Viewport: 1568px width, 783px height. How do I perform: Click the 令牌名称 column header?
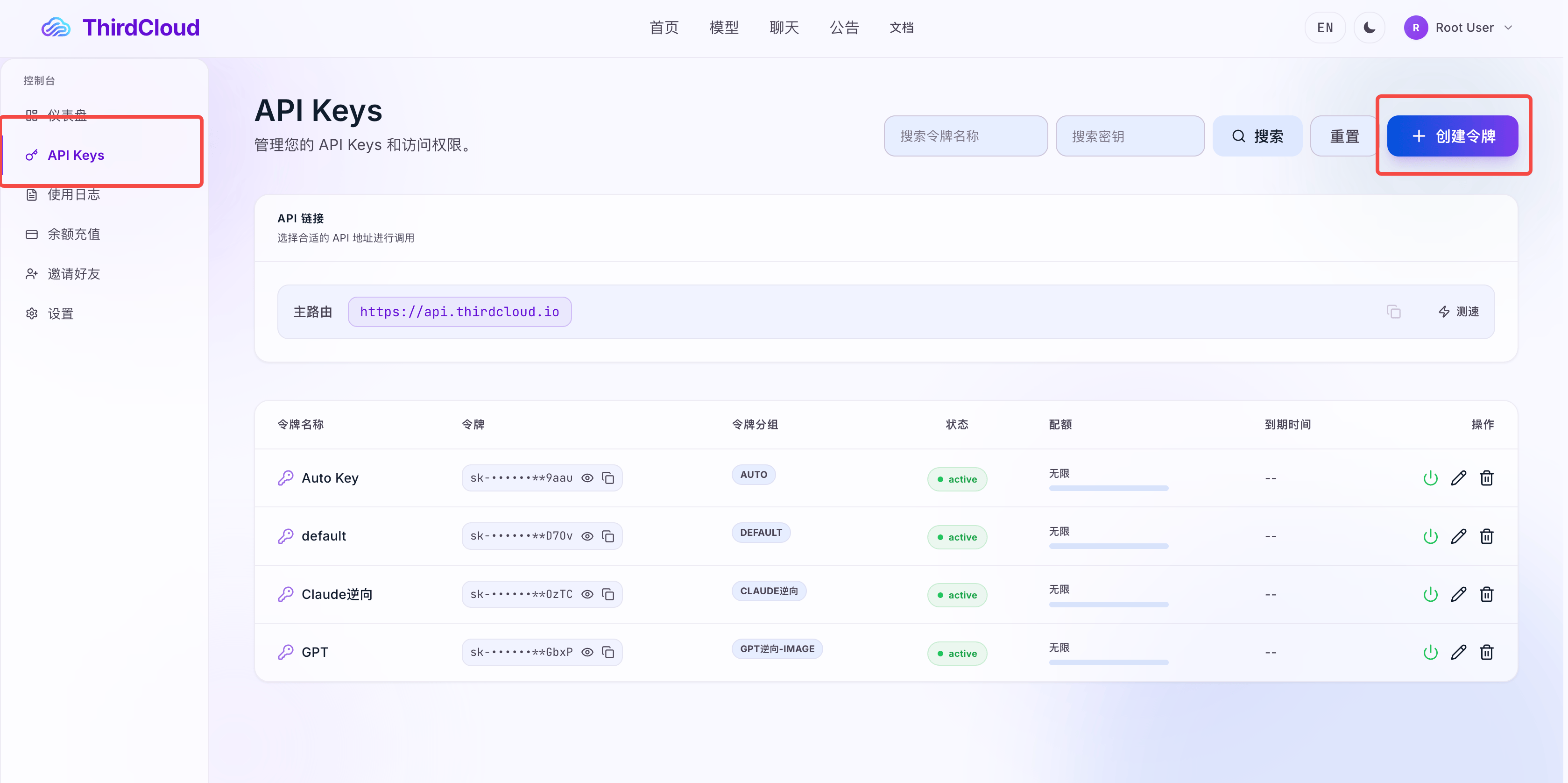point(300,424)
